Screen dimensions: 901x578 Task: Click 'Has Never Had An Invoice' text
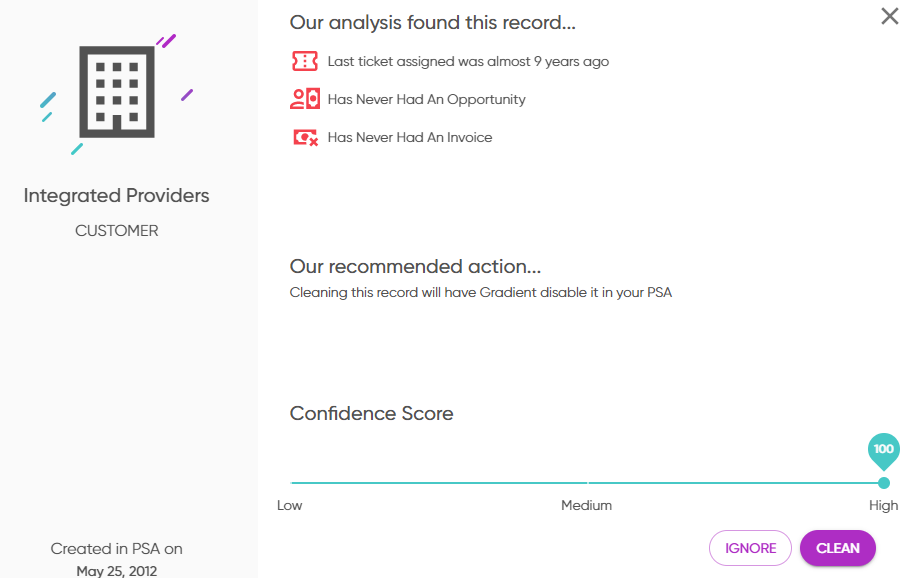pyautogui.click(x=410, y=137)
